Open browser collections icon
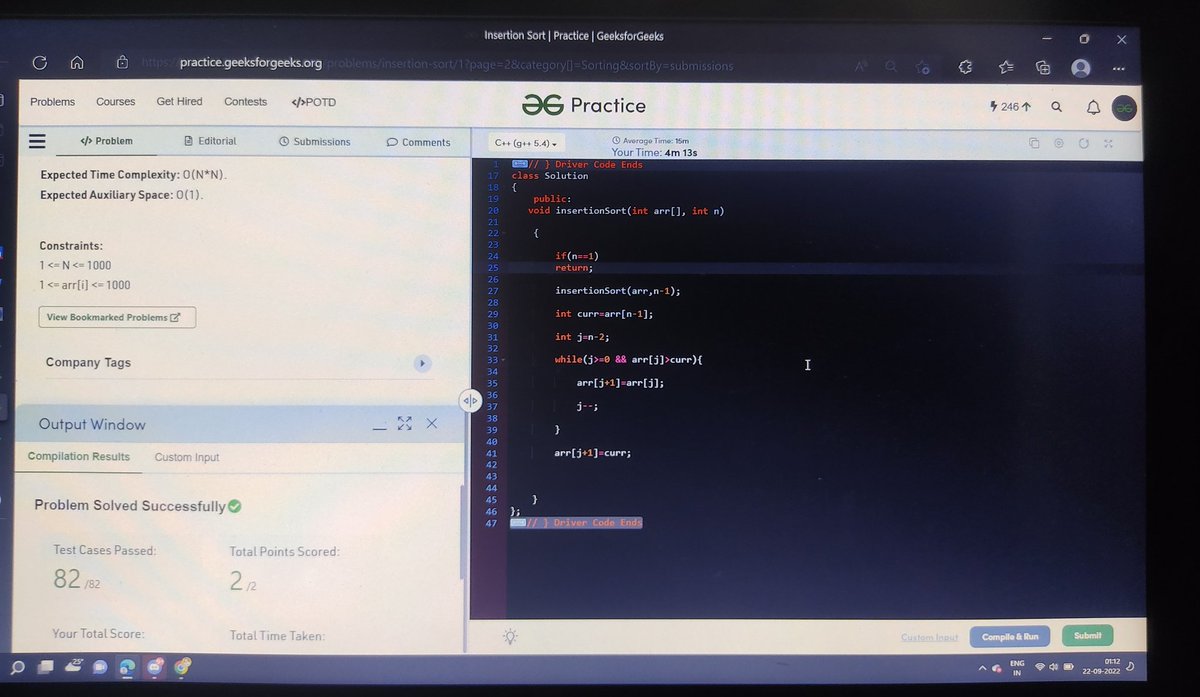This screenshot has height=697, width=1200. (x=1043, y=67)
